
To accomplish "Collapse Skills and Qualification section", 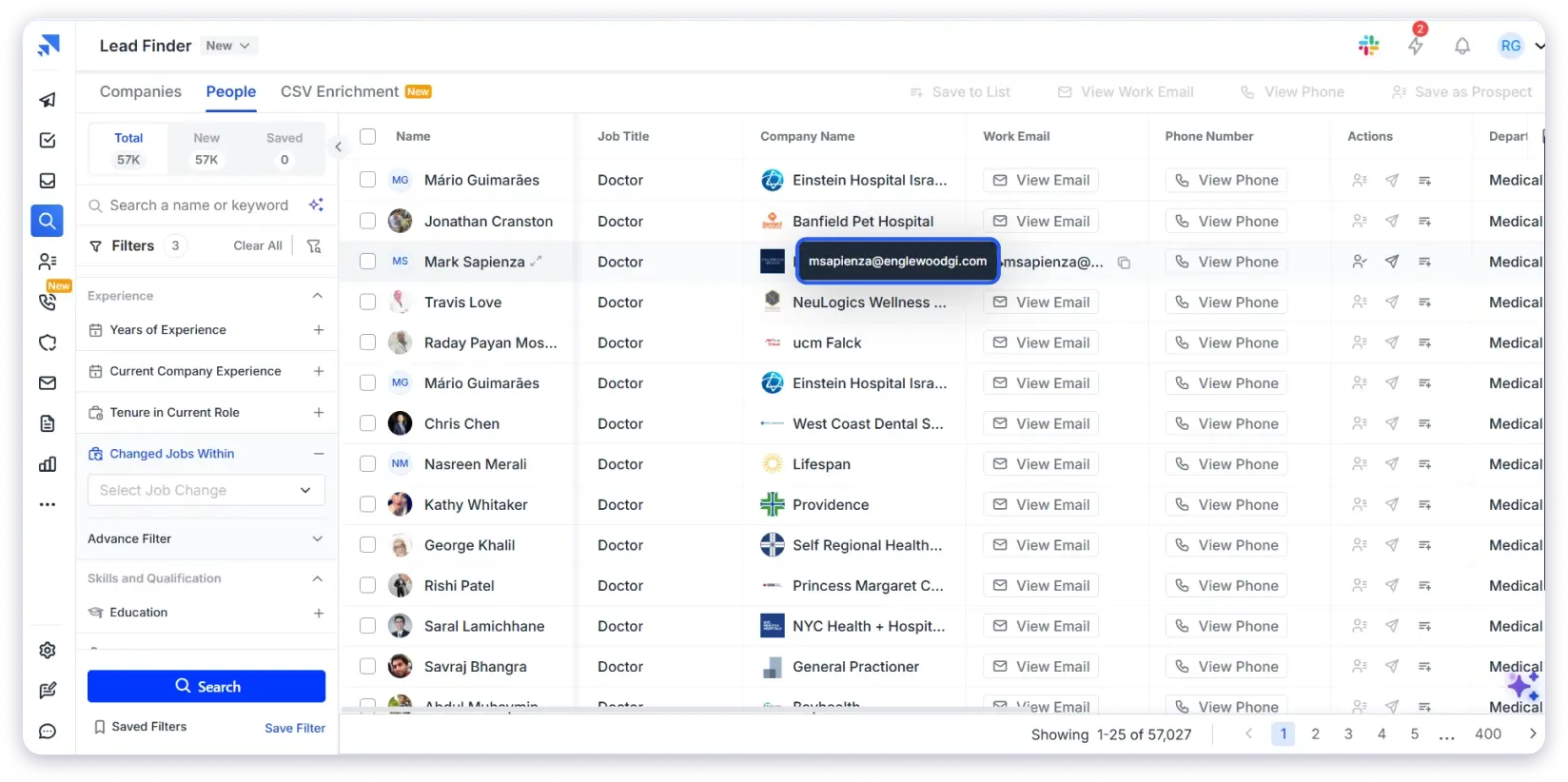I will 318,578.
